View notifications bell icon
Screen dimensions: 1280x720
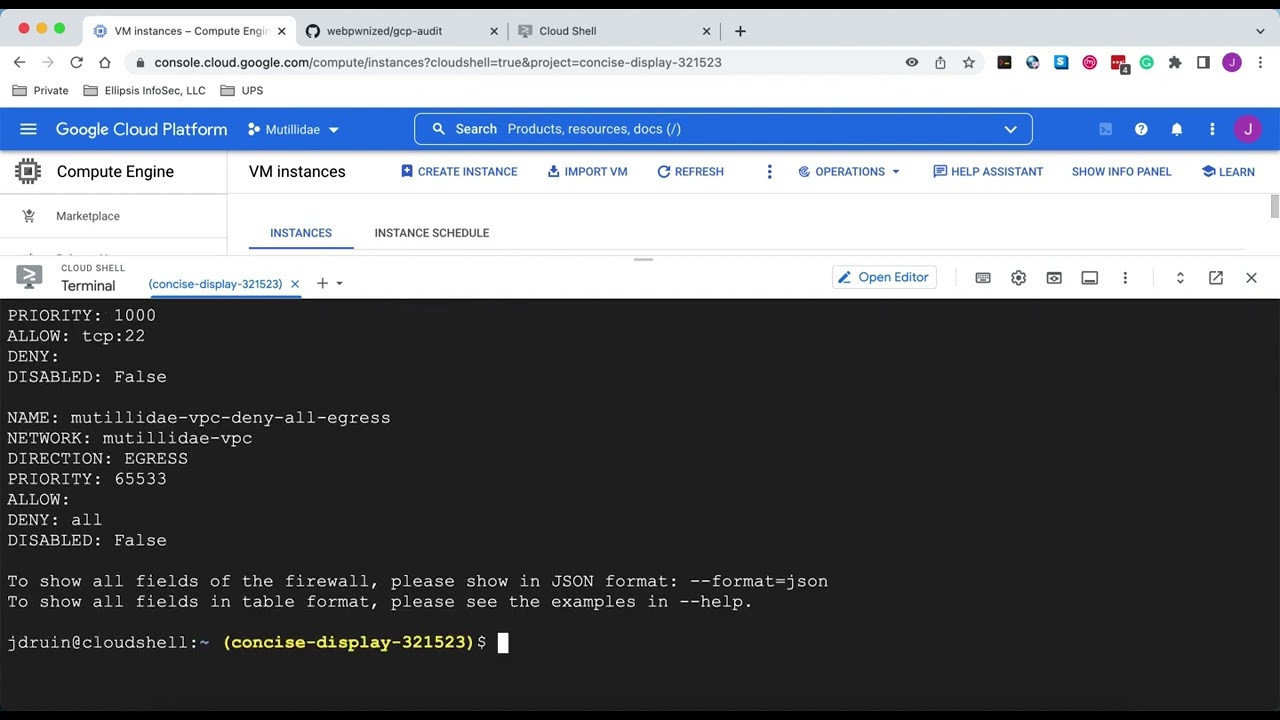coord(1177,129)
